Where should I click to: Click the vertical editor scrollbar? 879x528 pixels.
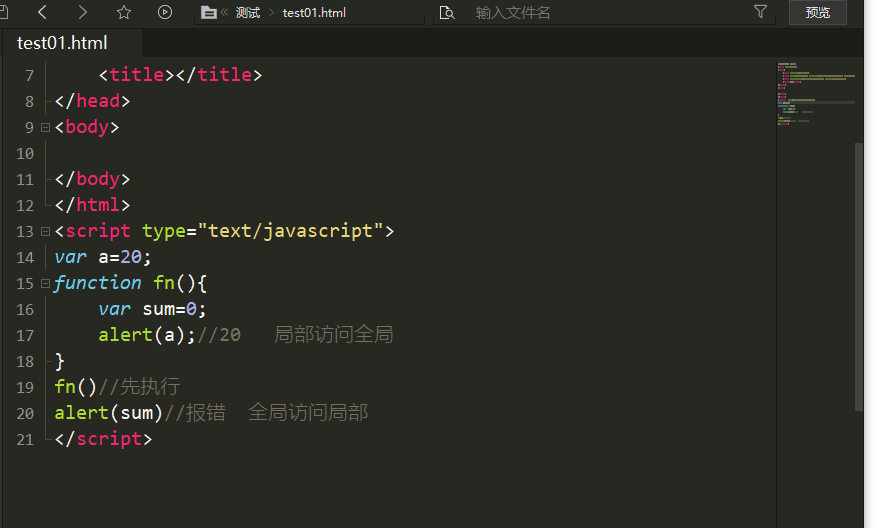tap(858, 277)
